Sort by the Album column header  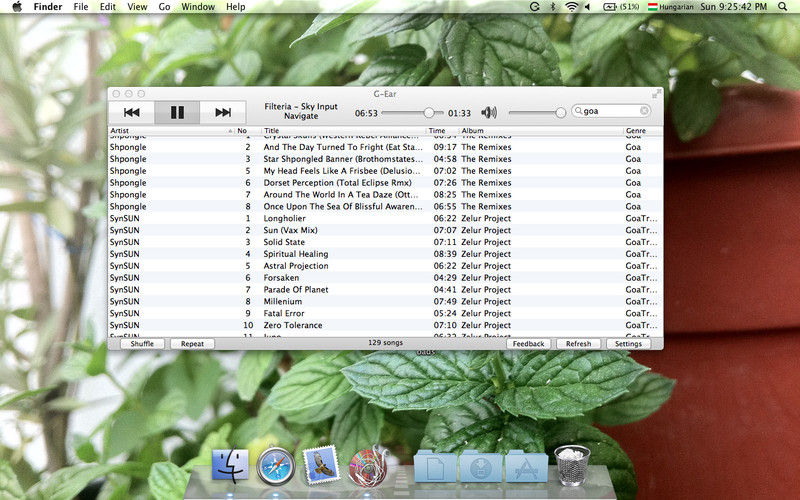coord(541,131)
